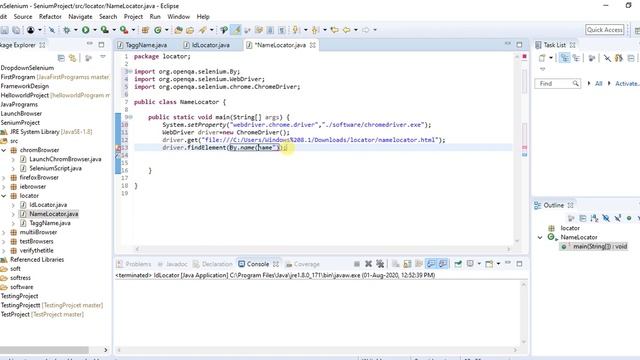This screenshot has width=640, height=360.
Task: Click the All link in Task List
Action: tap(598, 84)
